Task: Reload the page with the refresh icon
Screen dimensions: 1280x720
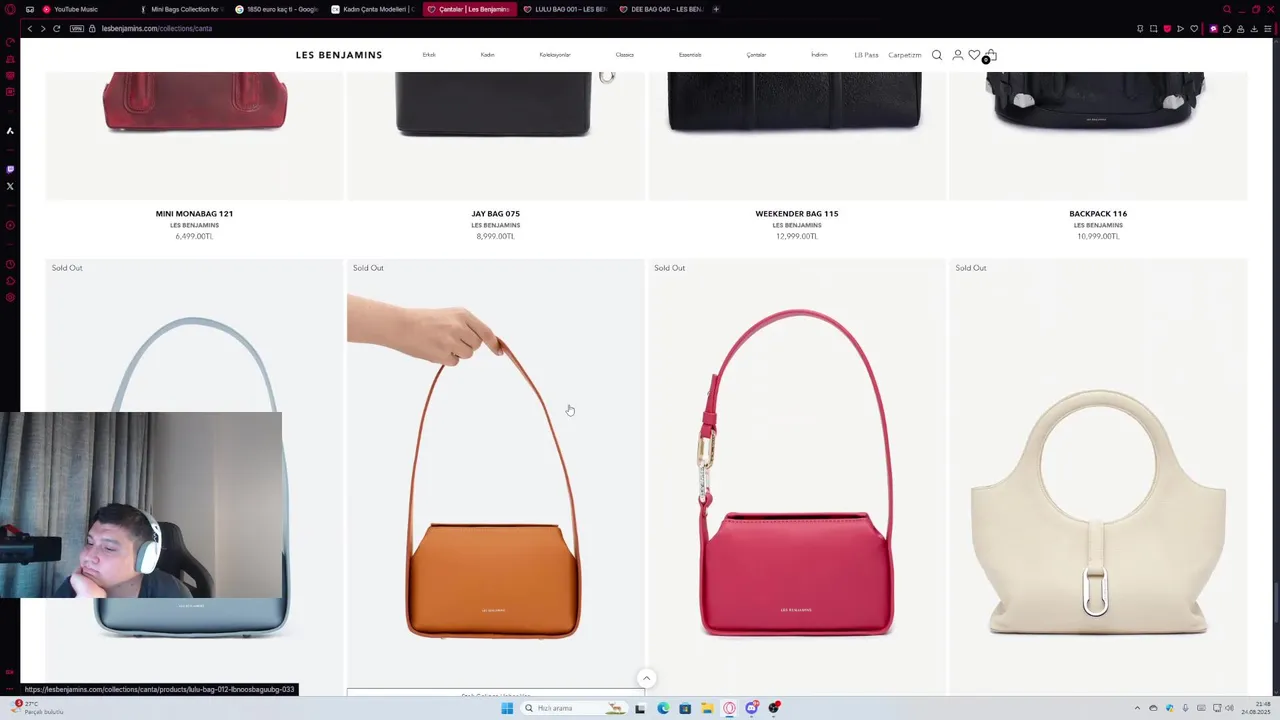Action: [57, 28]
